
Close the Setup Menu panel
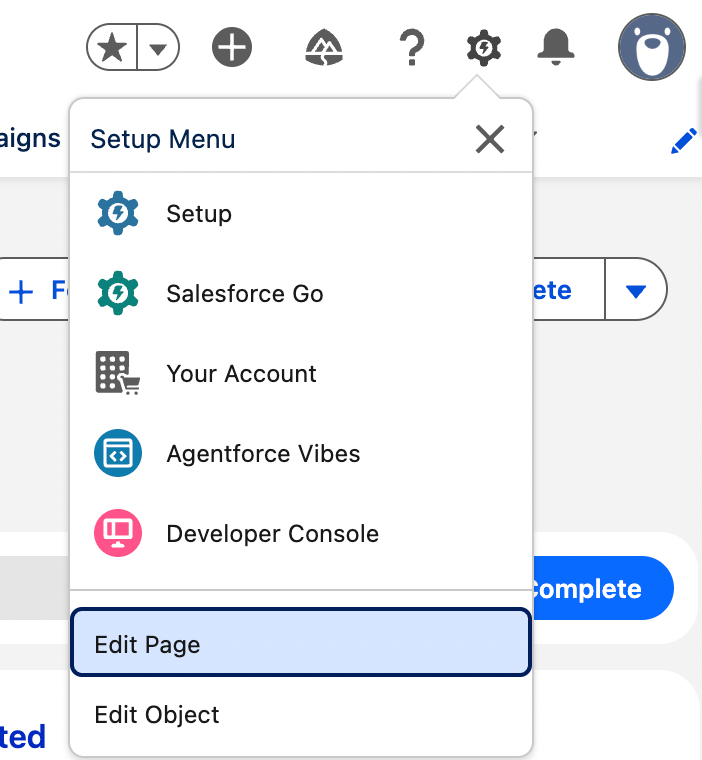click(x=490, y=139)
